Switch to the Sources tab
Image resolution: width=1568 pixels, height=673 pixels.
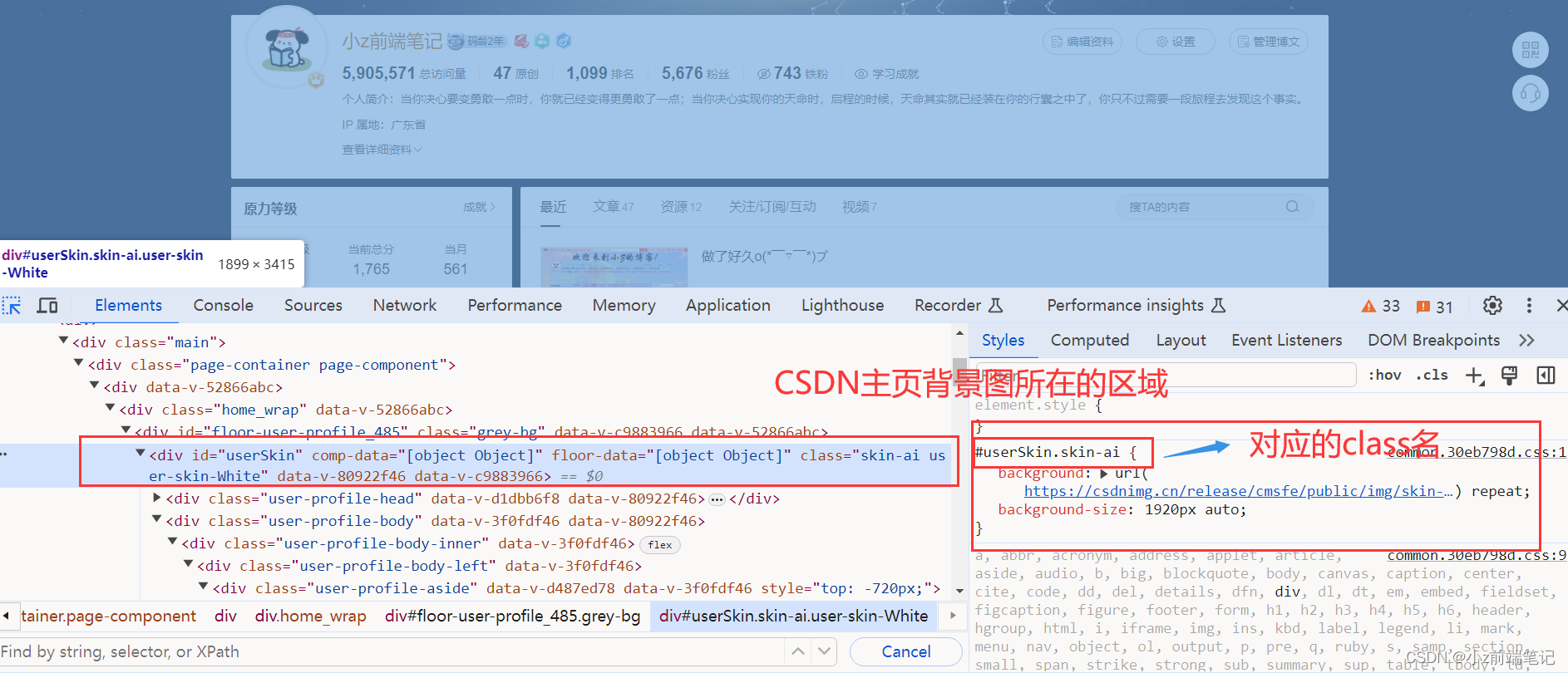click(x=313, y=306)
